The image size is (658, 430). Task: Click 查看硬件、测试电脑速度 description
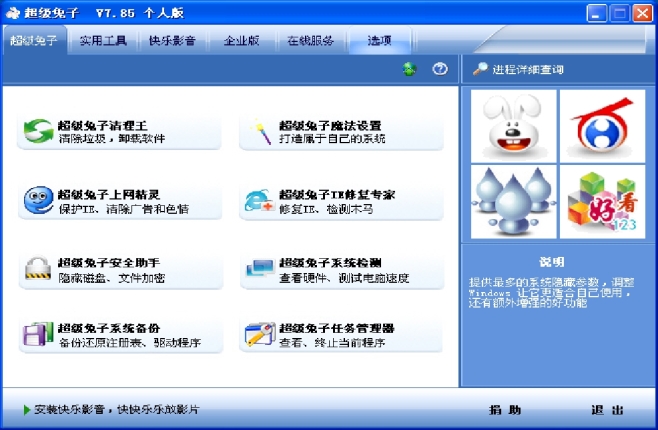[344, 278]
